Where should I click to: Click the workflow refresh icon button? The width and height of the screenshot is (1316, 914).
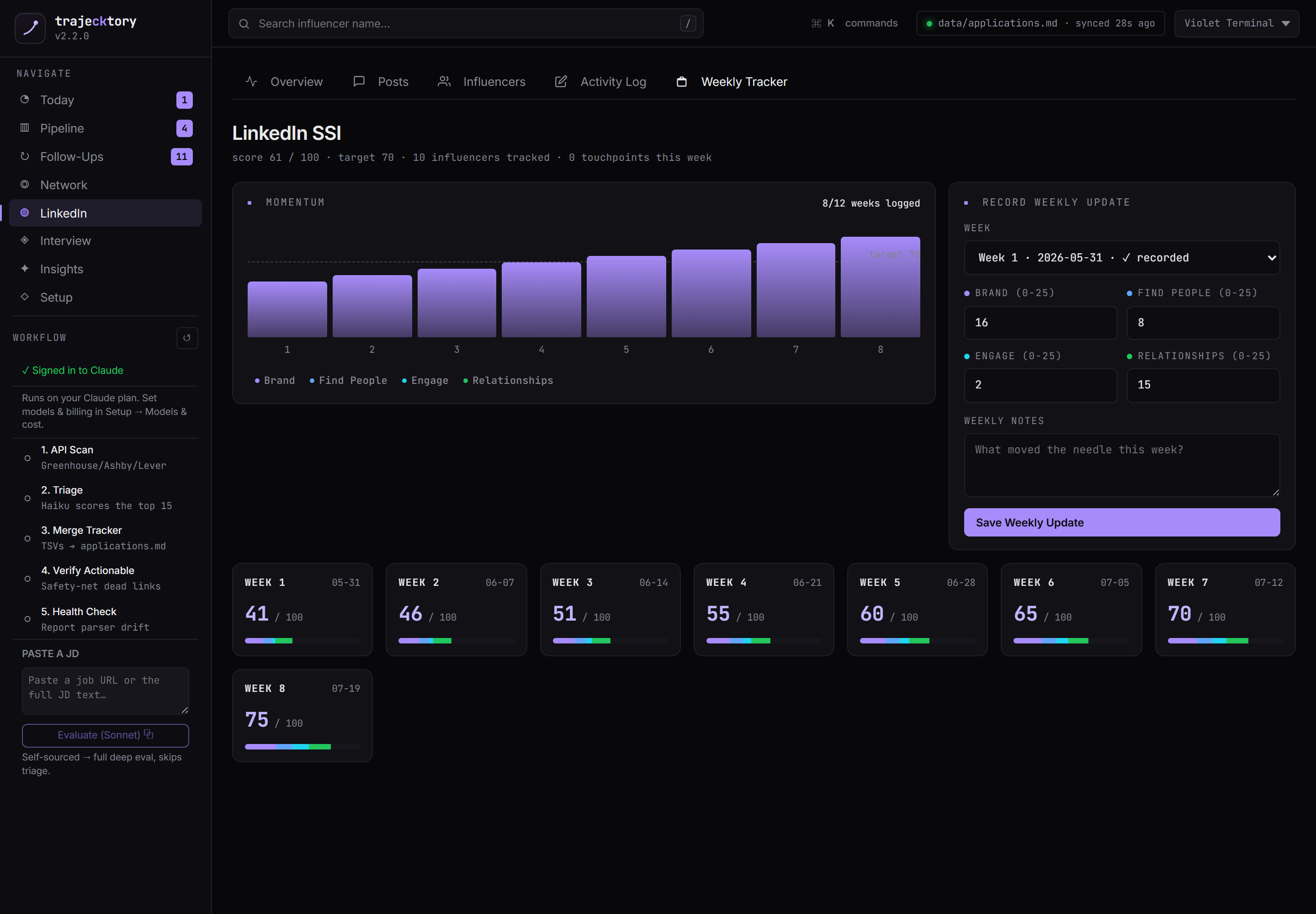coord(187,338)
